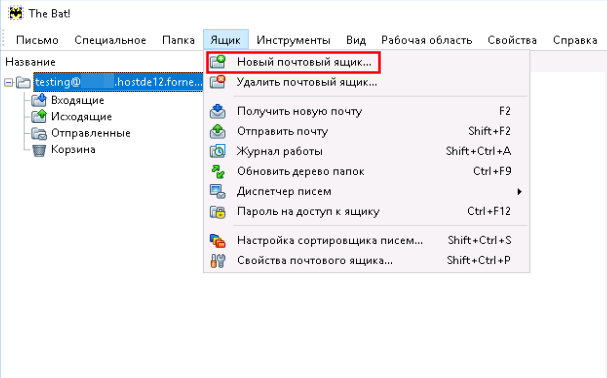The image size is (607, 378).
Task: Click the Диспетчер писем icon
Action: (218, 191)
